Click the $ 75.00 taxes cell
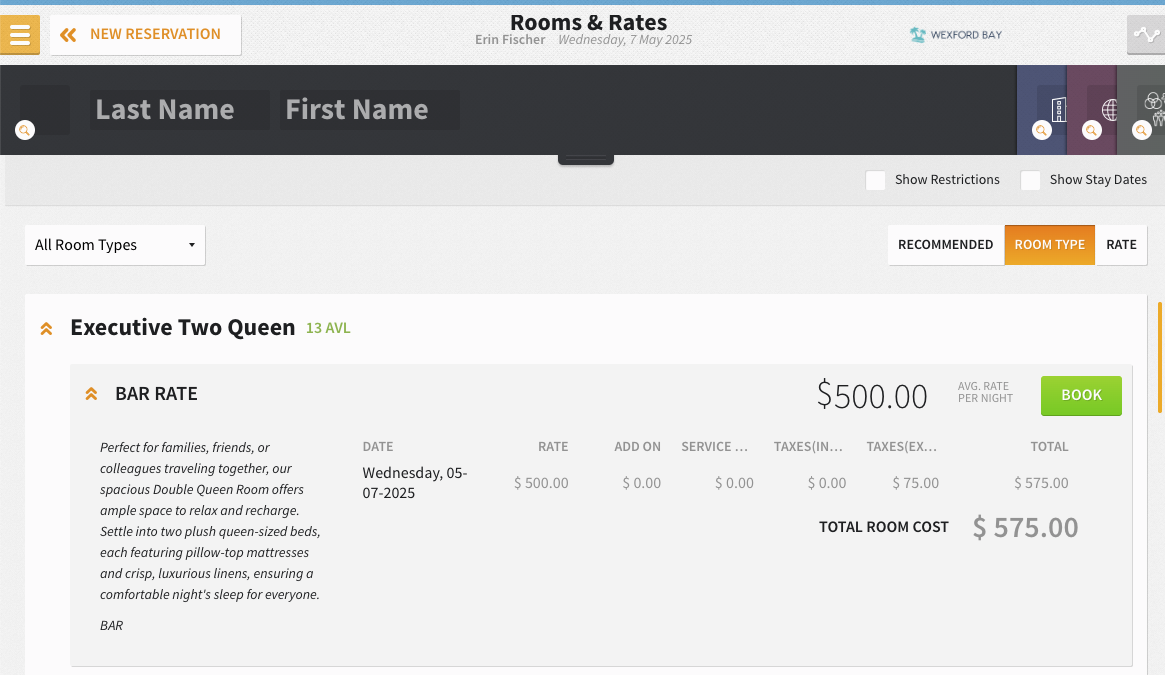Screen dimensions: 1165x675 [x=915, y=482]
